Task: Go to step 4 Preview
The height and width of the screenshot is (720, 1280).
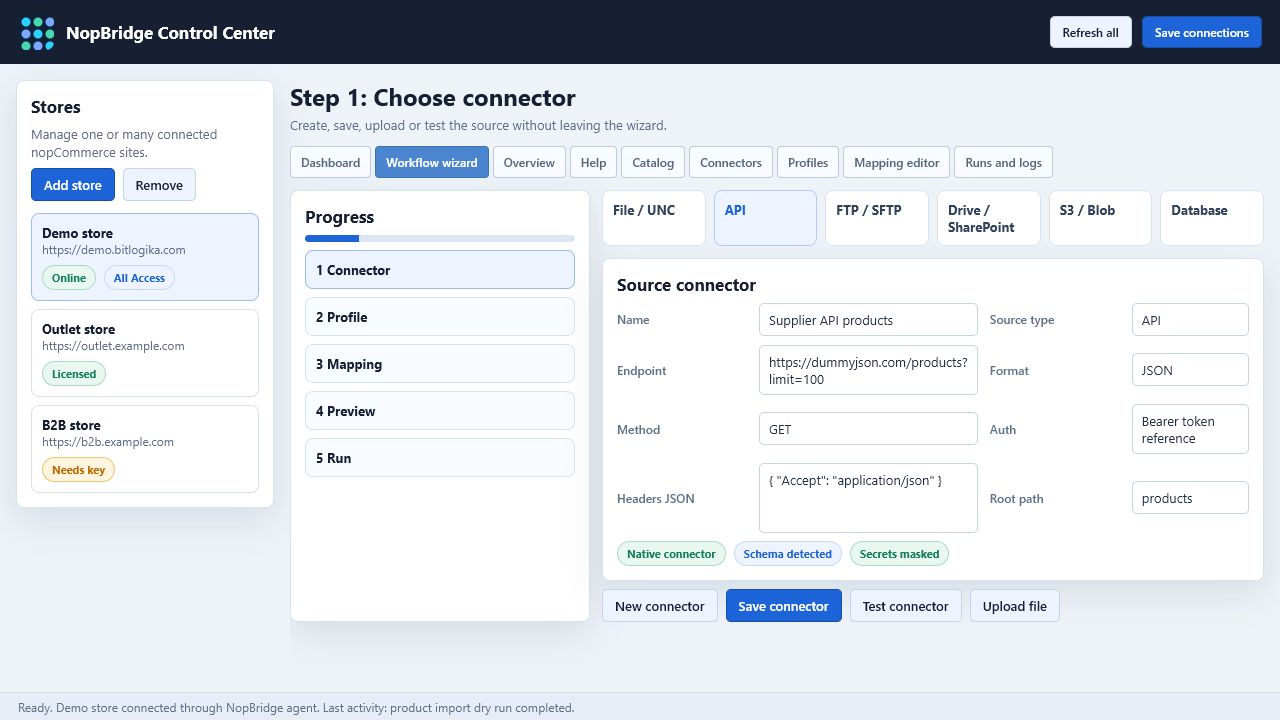Action: click(440, 411)
